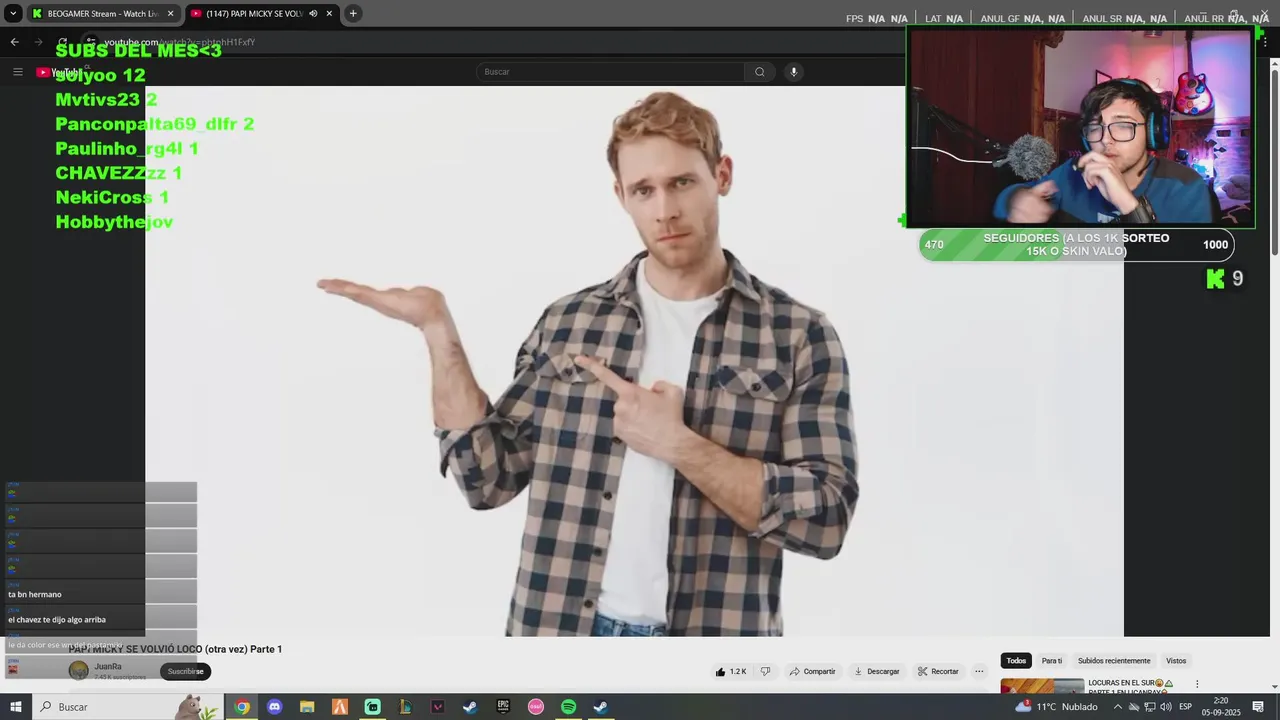
Task: Open weather widget 11°C Nublado
Action: click(x=1056, y=707)
